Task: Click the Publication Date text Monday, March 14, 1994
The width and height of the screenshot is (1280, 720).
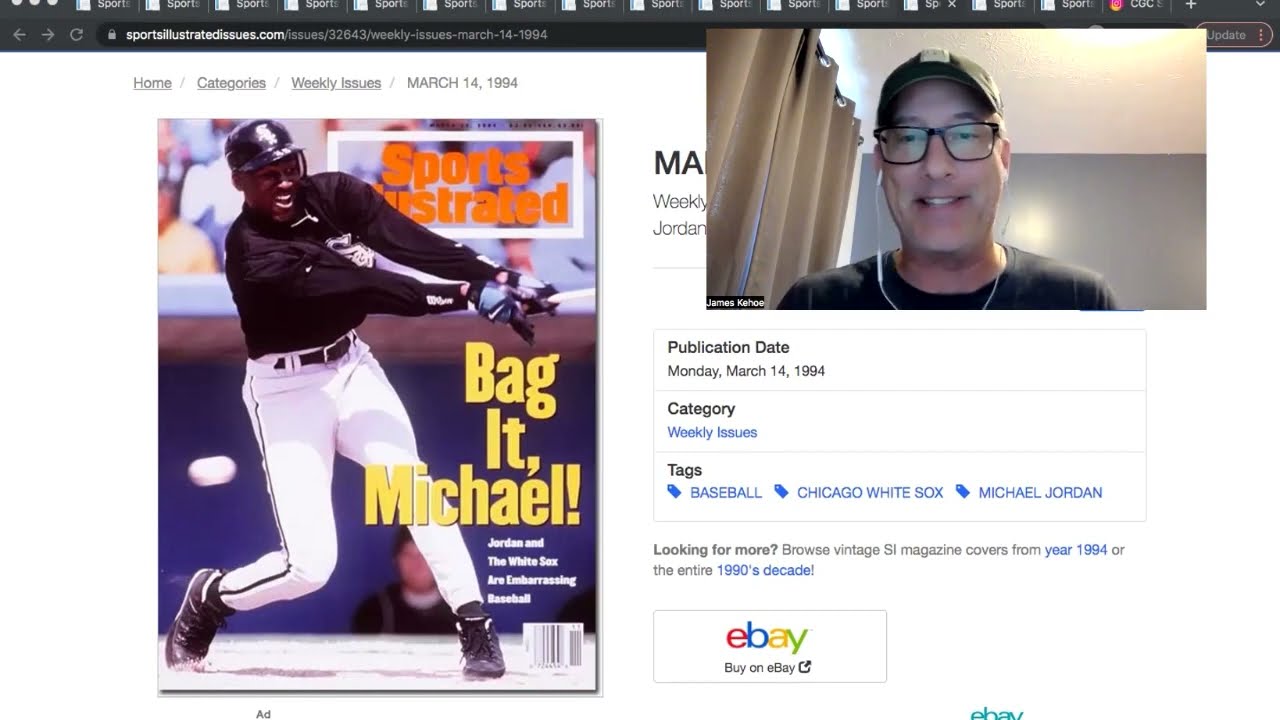Action: [746, 371]
